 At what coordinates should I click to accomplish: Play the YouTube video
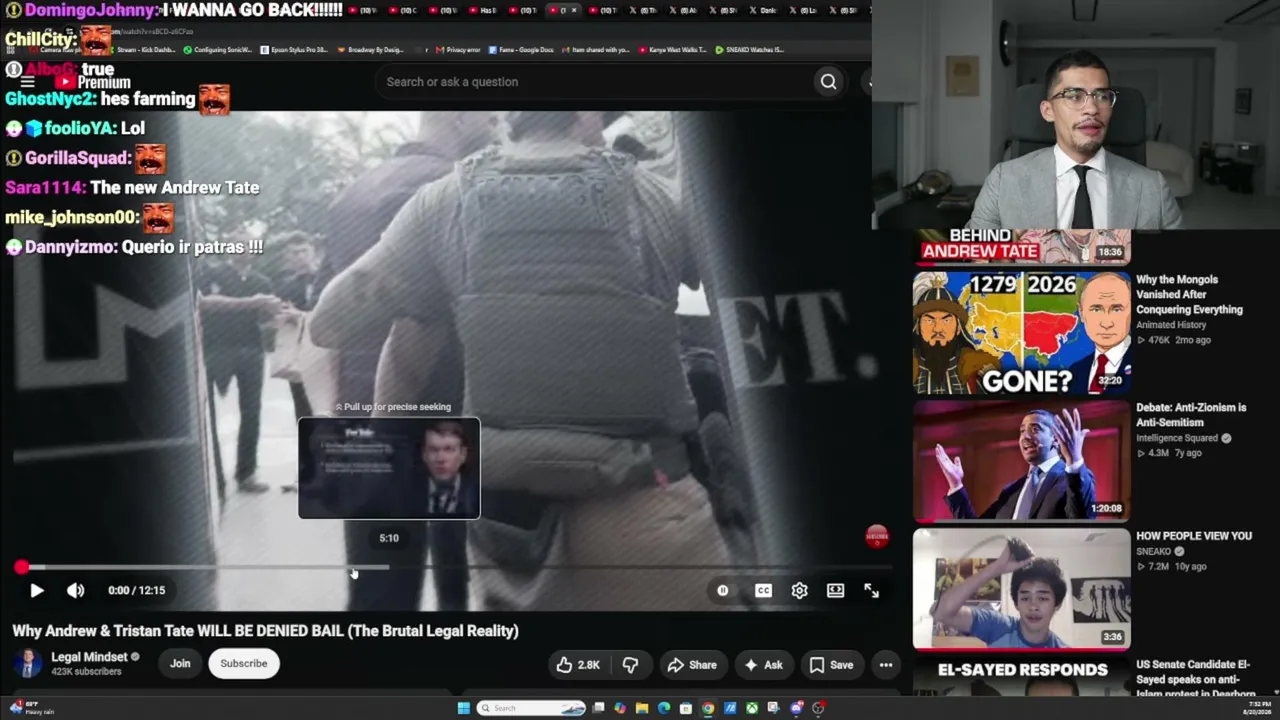tap(36, 590)
